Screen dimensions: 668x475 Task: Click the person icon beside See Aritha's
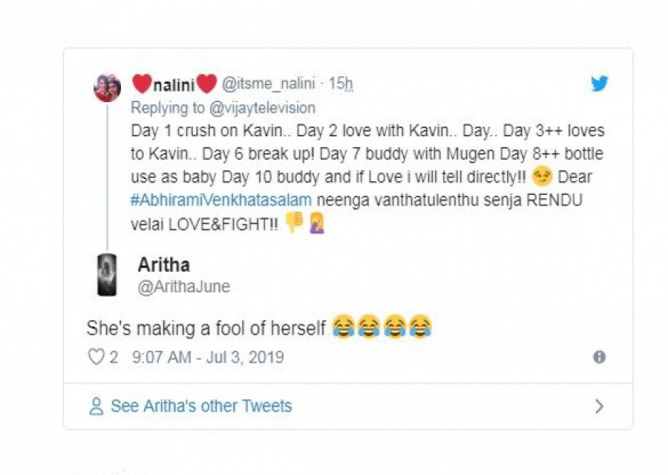point(96,407)
